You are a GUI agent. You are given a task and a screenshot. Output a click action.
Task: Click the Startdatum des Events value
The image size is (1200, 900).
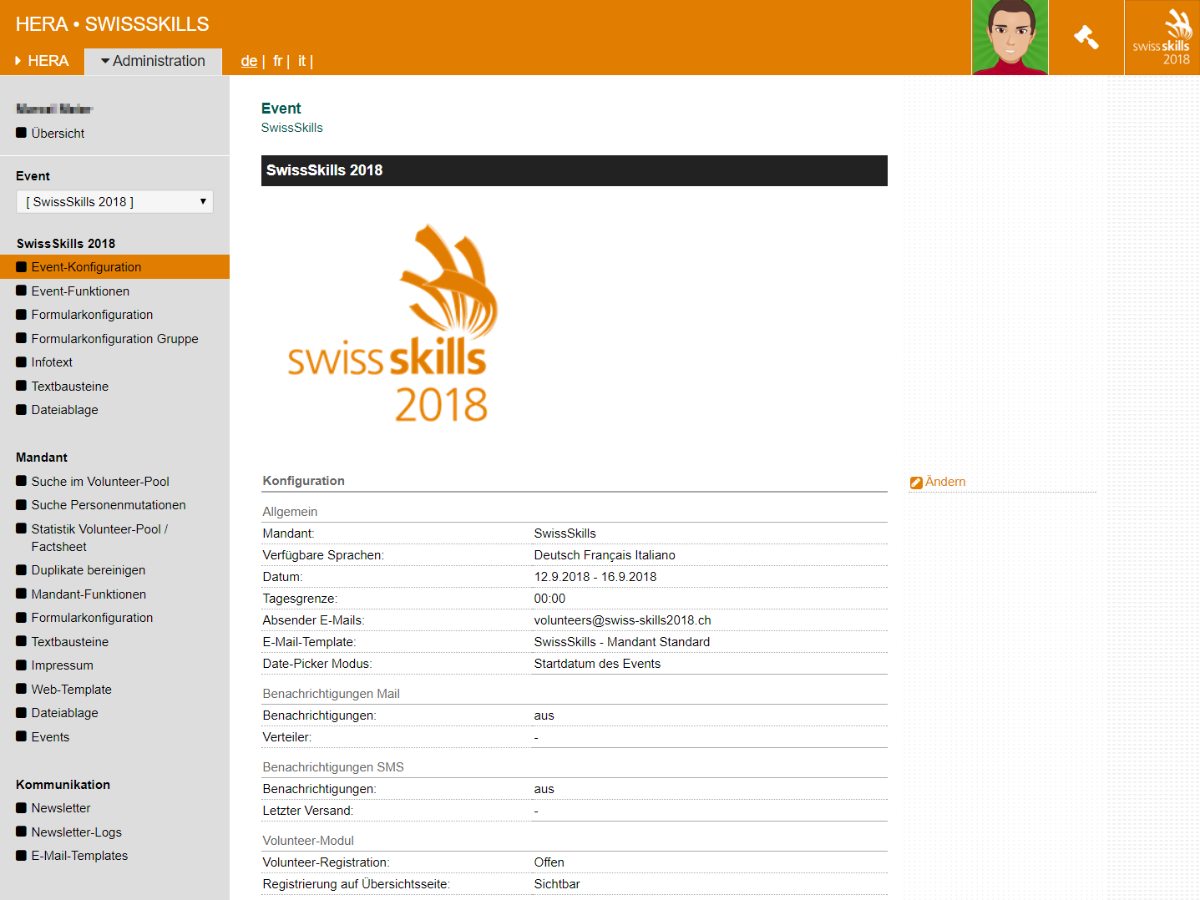597,664
